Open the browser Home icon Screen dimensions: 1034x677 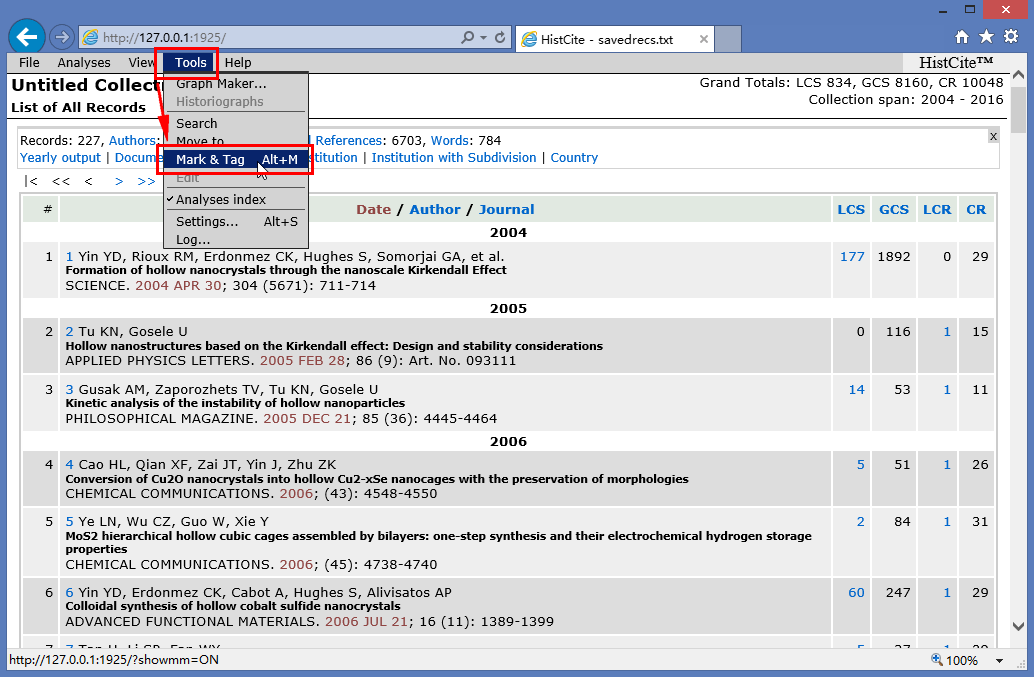pyautogui.click(x=961, y=37)
